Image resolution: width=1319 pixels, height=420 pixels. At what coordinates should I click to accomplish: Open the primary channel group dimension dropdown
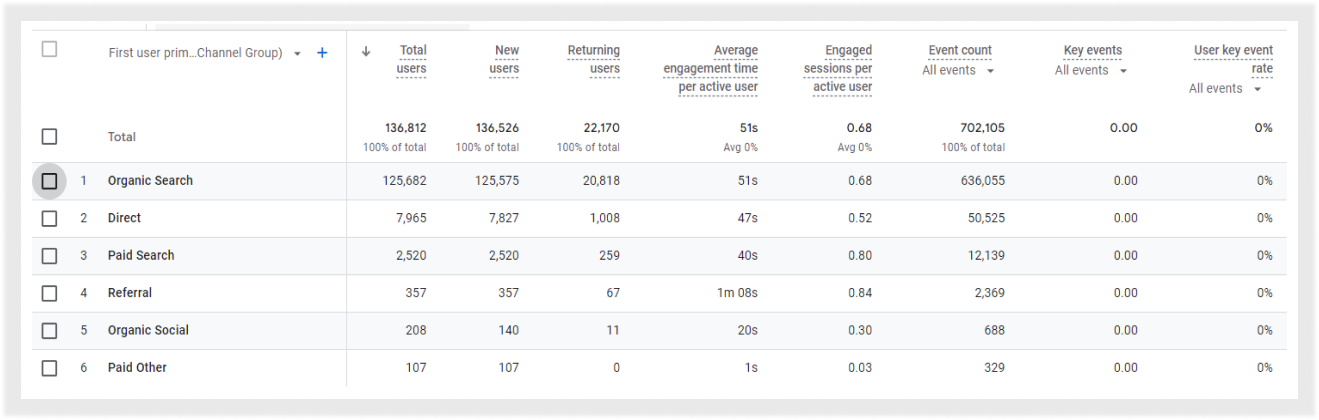click(297, 54)
